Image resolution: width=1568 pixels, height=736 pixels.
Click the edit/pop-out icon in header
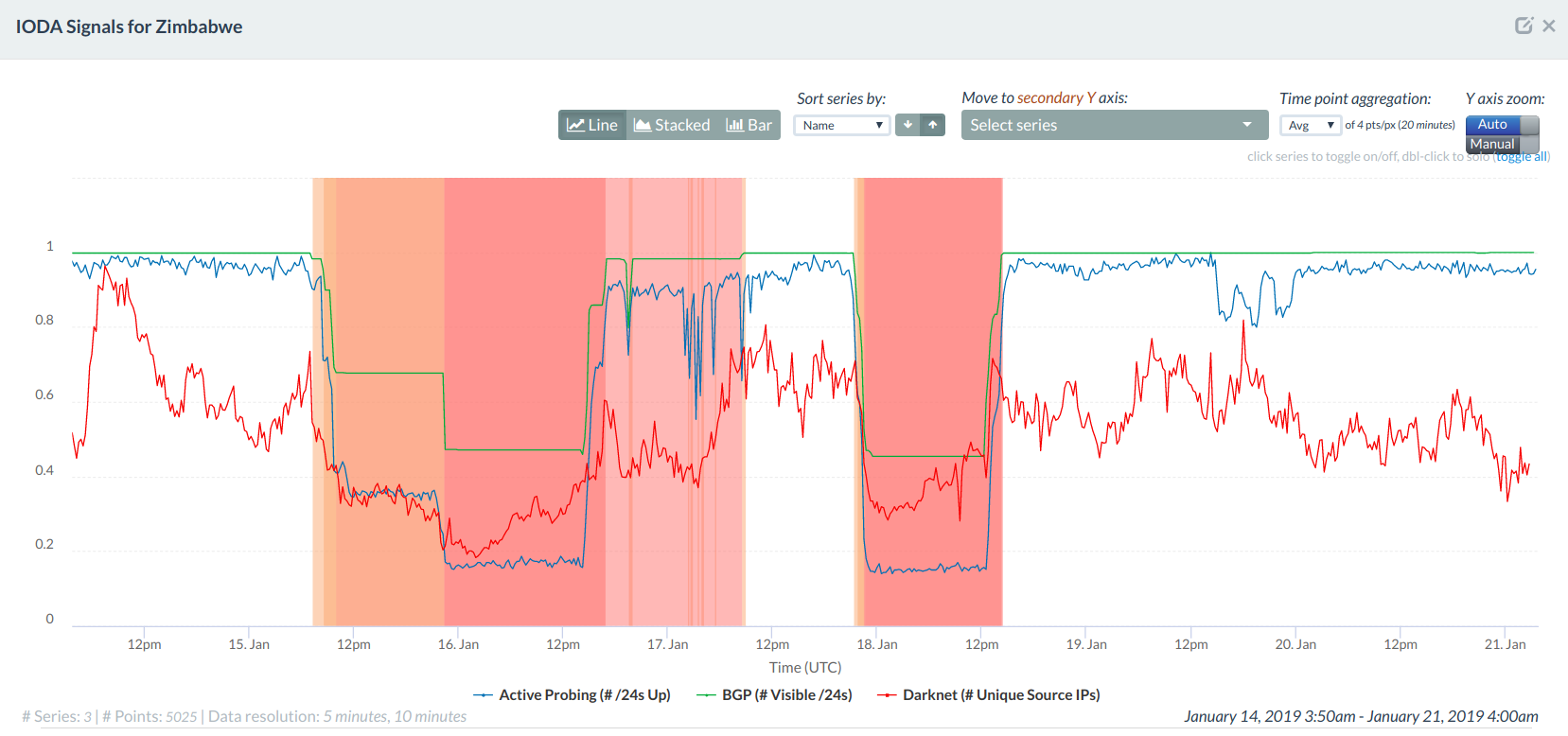click(1523, 26)
